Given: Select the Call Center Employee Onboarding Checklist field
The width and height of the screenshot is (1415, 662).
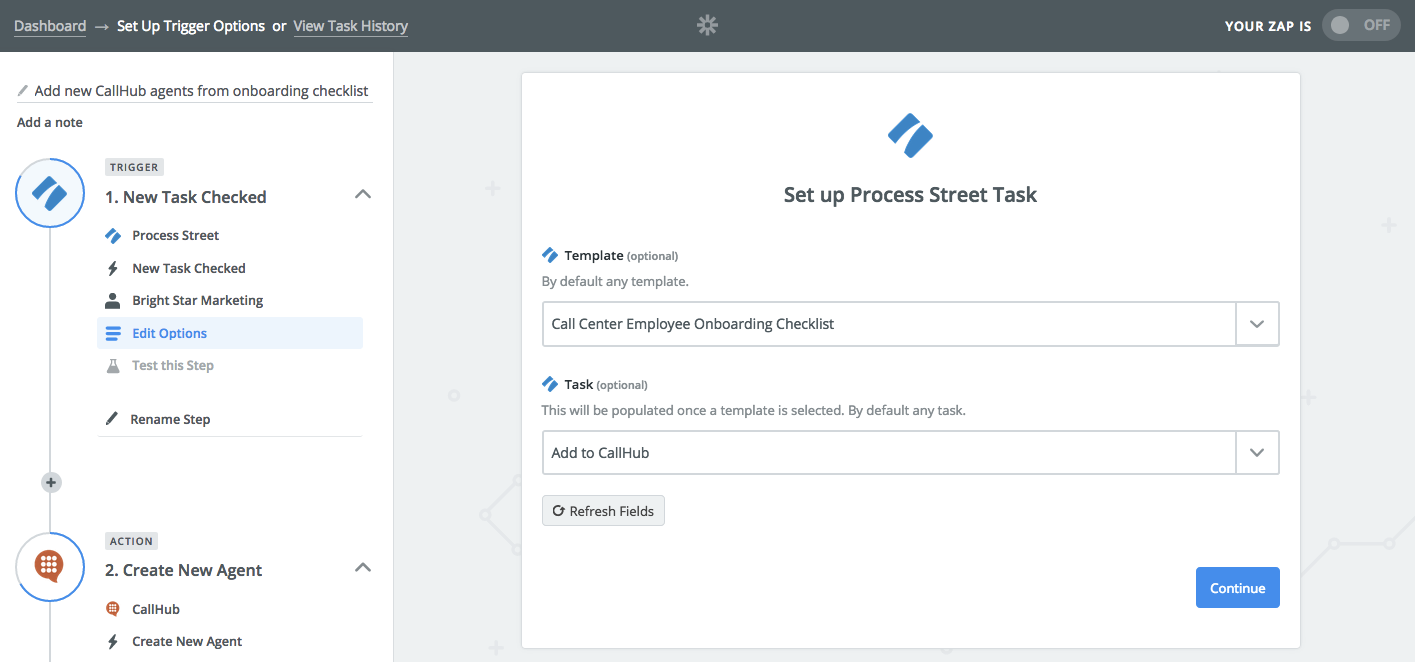Looking at the screenshot, I should (889, 324).
